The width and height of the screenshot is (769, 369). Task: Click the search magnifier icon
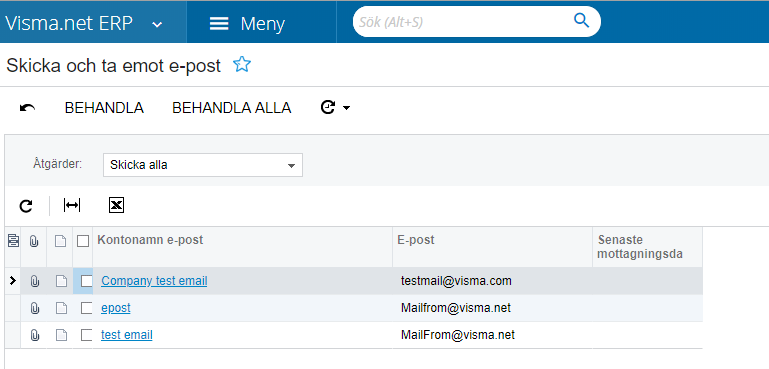(581, 21)
